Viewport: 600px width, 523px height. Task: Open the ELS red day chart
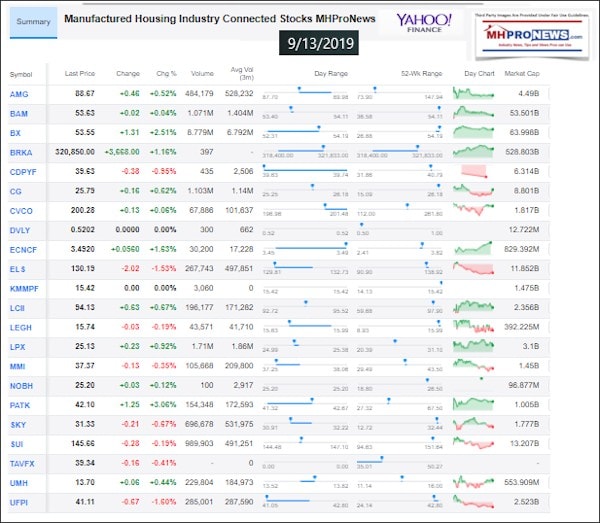[x=473, y=268]
